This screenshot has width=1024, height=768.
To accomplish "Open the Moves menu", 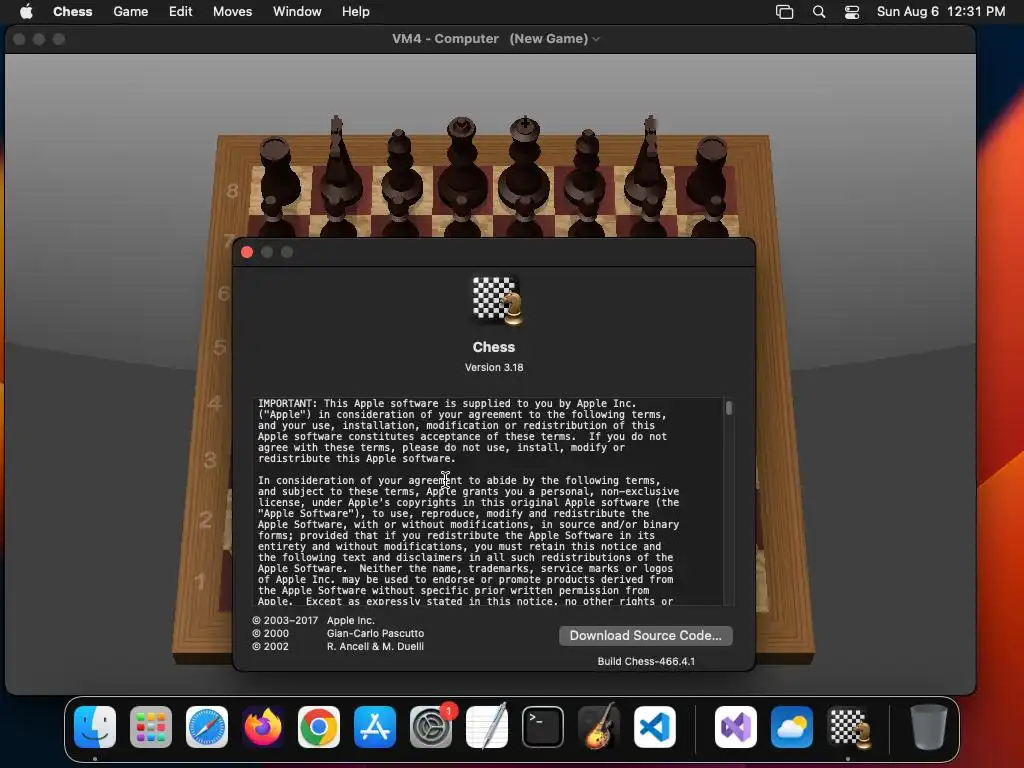I will (x=232, y=11).
